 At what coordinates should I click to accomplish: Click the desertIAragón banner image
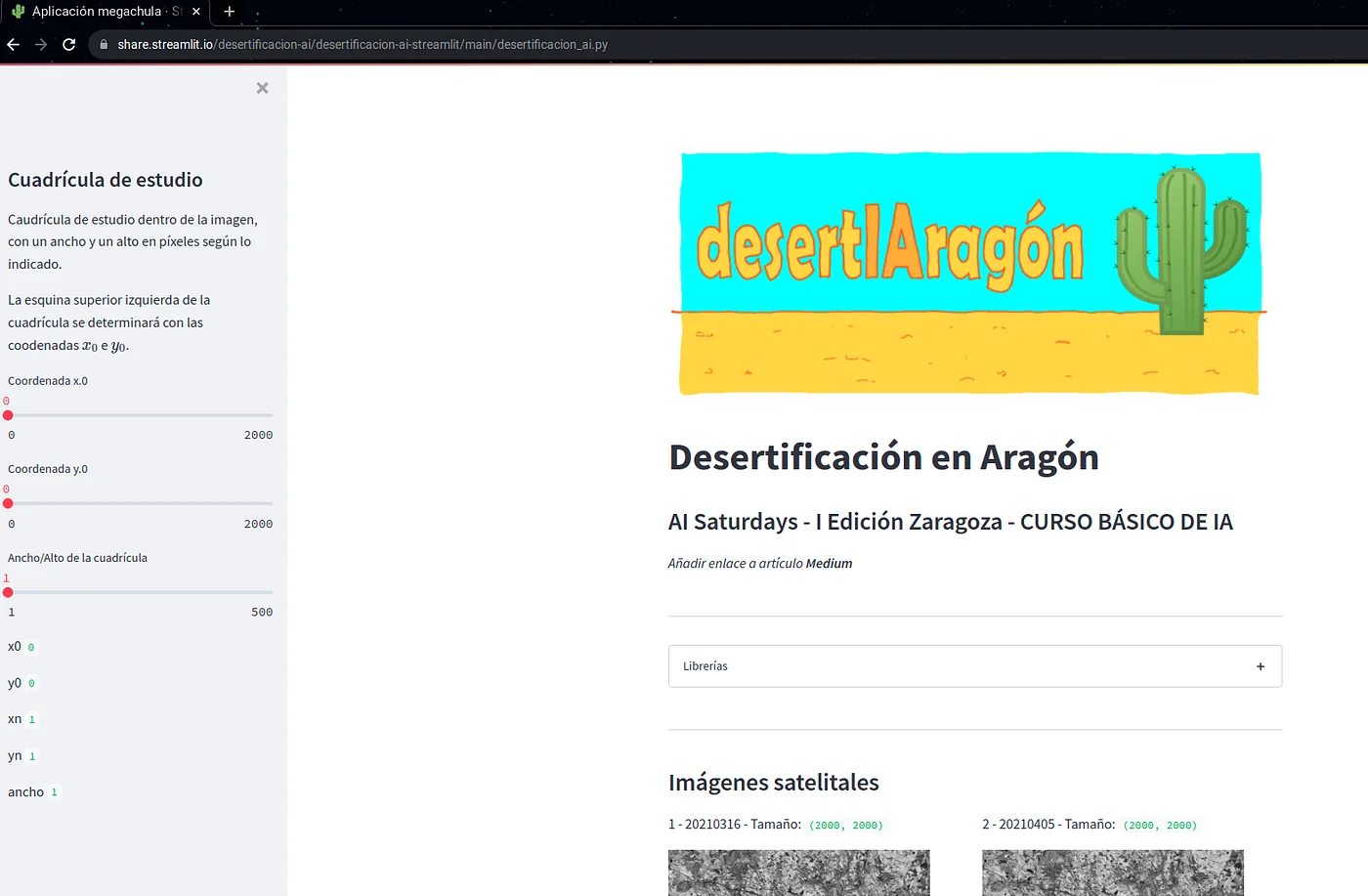968,274
